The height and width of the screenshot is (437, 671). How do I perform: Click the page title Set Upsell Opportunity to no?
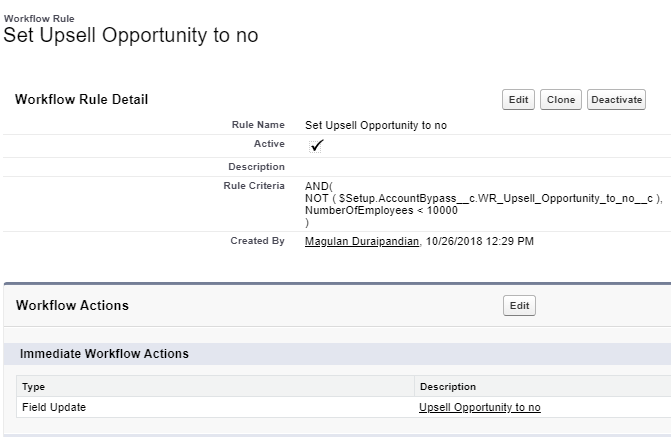pos(131,35)
